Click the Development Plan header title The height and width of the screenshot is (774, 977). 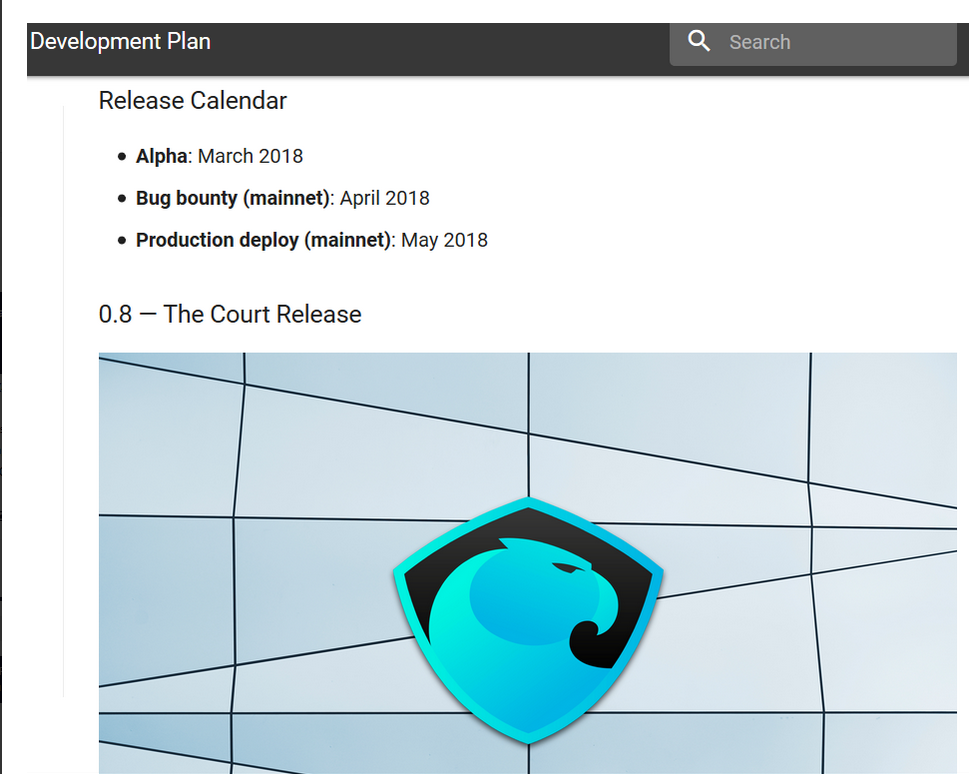click(120, 42)
